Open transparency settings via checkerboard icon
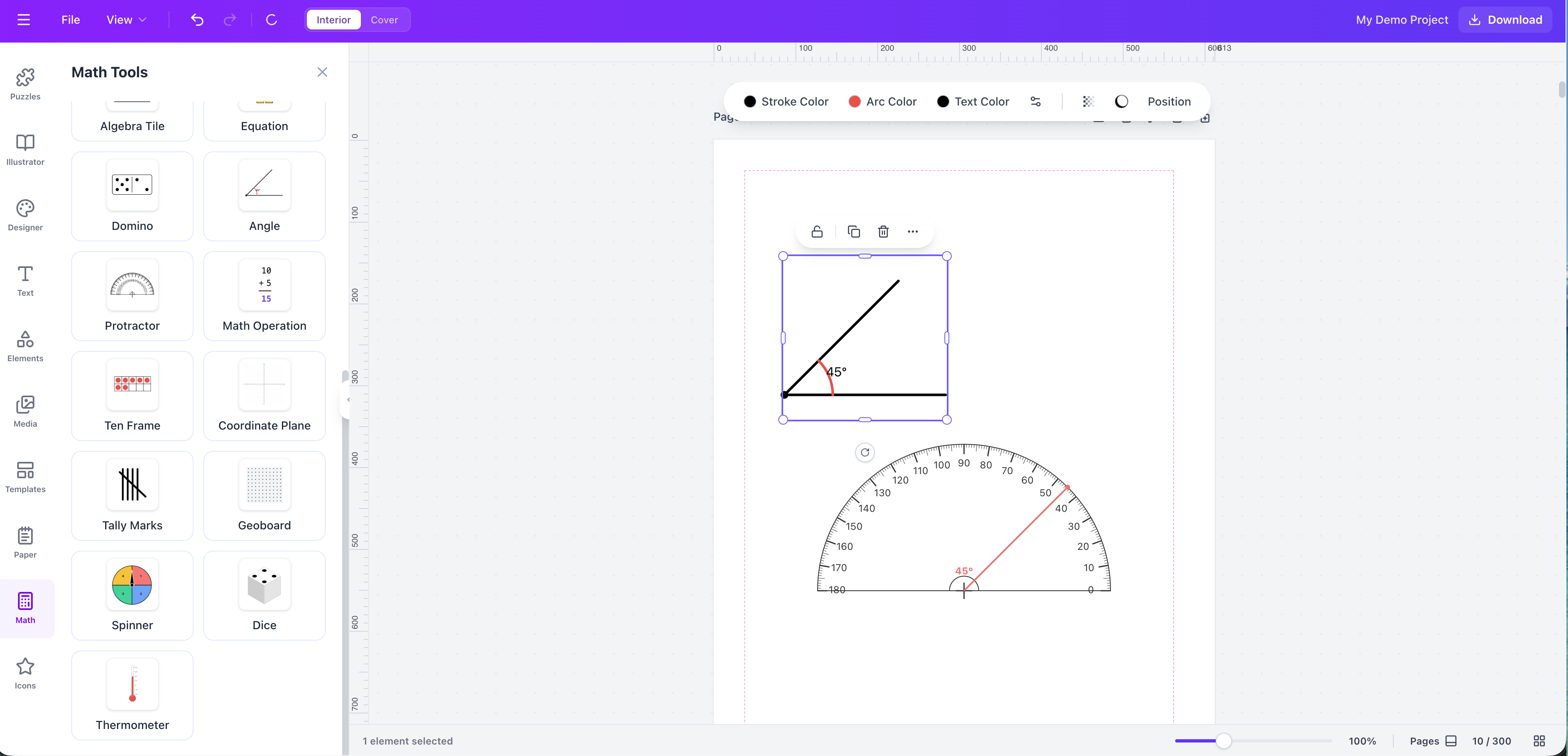This screenshot has width=1568, height=756. (x=1088, y=101)
